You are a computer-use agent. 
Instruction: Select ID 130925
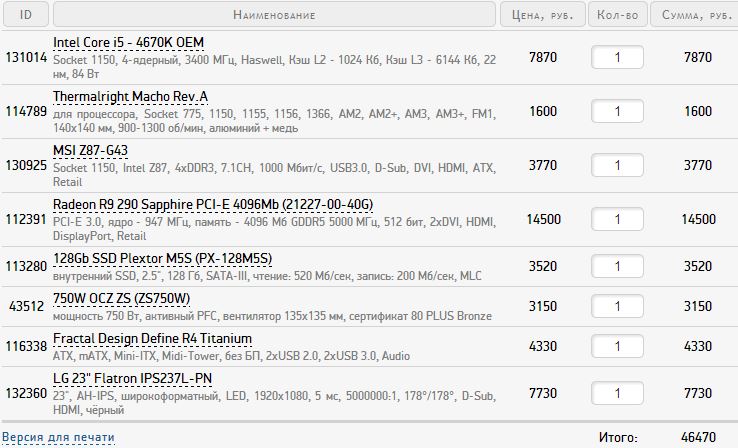click(x=26, y=166)
